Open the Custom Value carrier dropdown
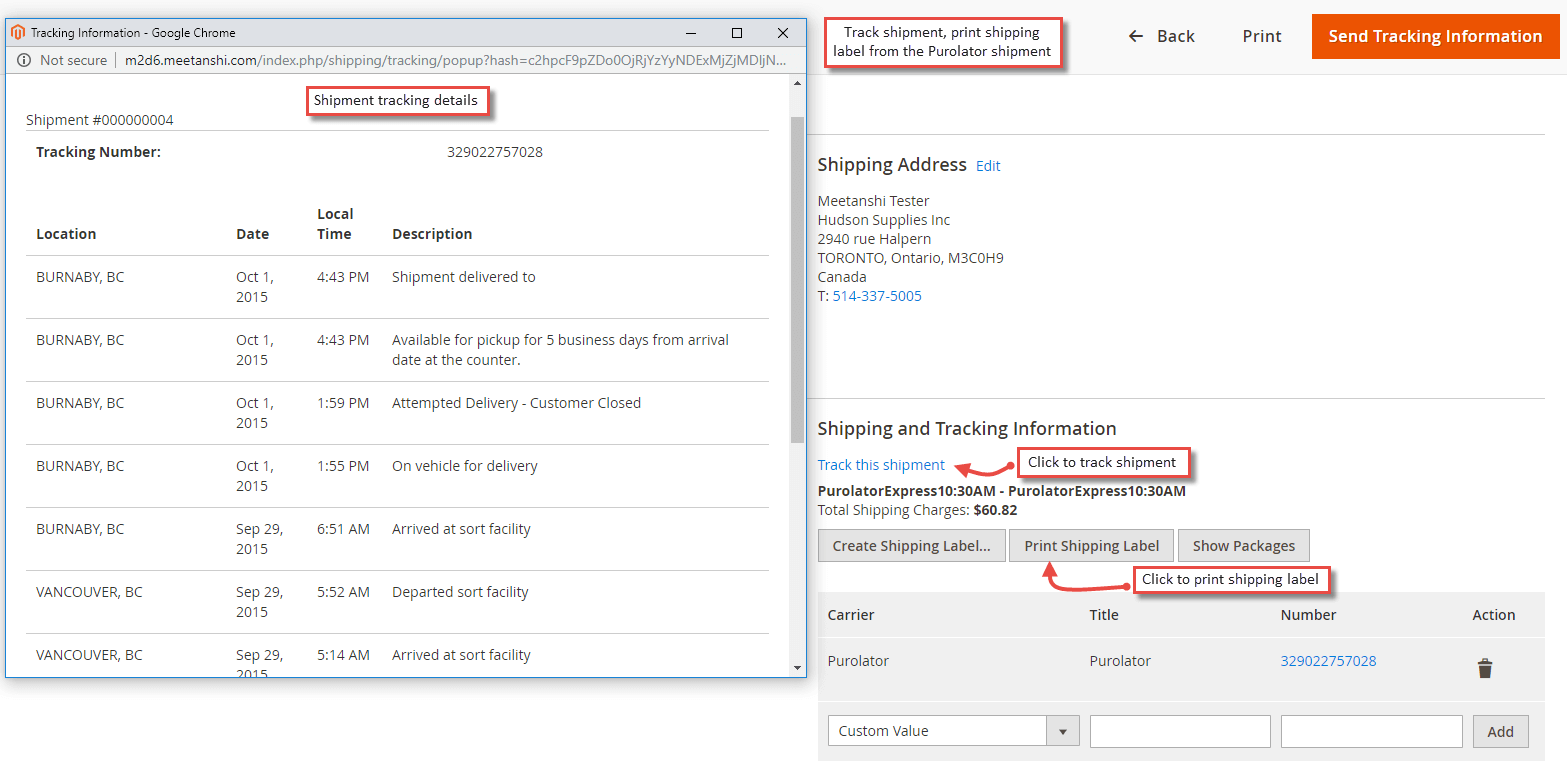The height and width of the screenshot is (765, 1567). click(x=954, y=731)
